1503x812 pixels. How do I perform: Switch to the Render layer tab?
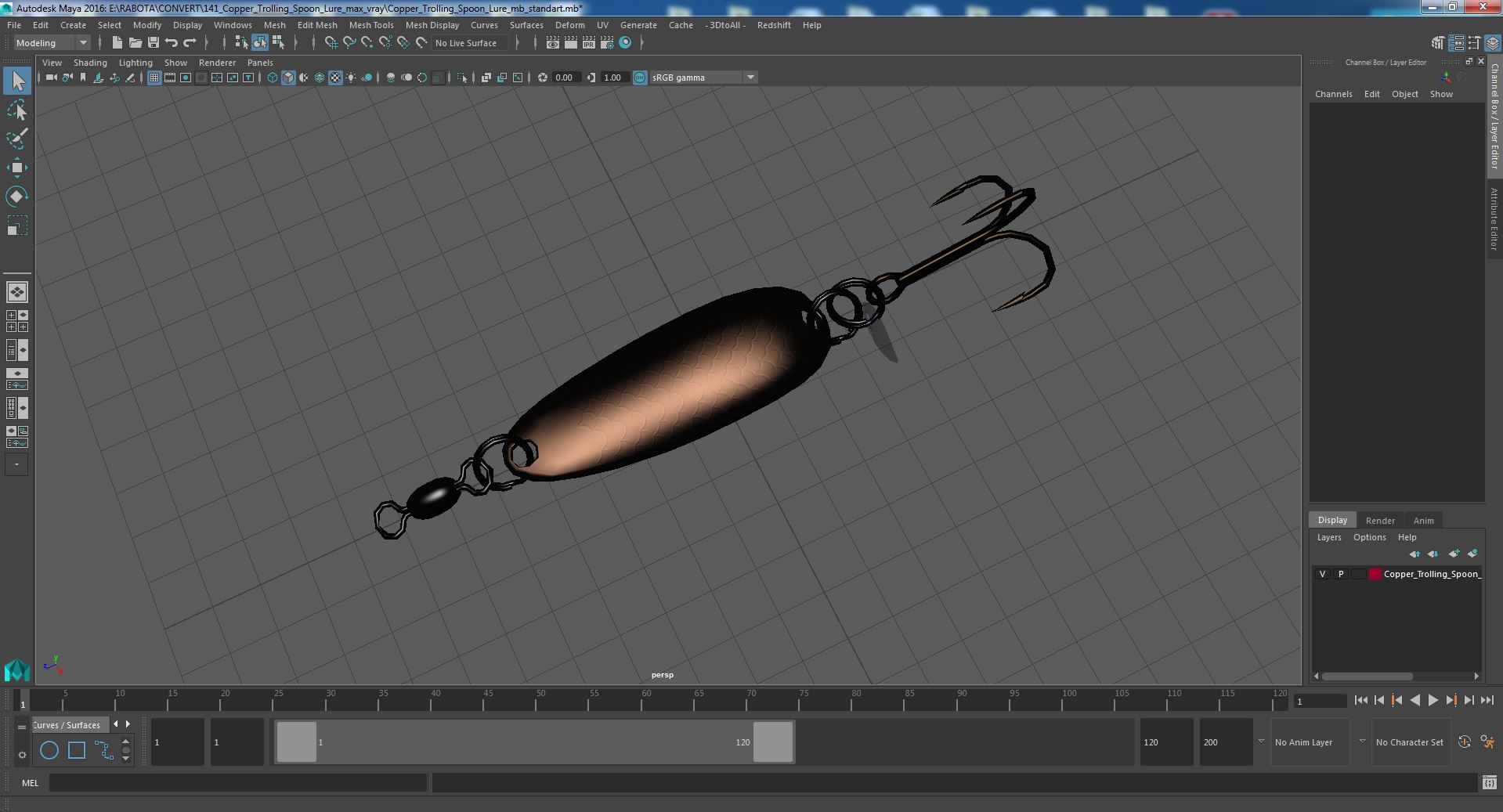[x=1380, y=521]
